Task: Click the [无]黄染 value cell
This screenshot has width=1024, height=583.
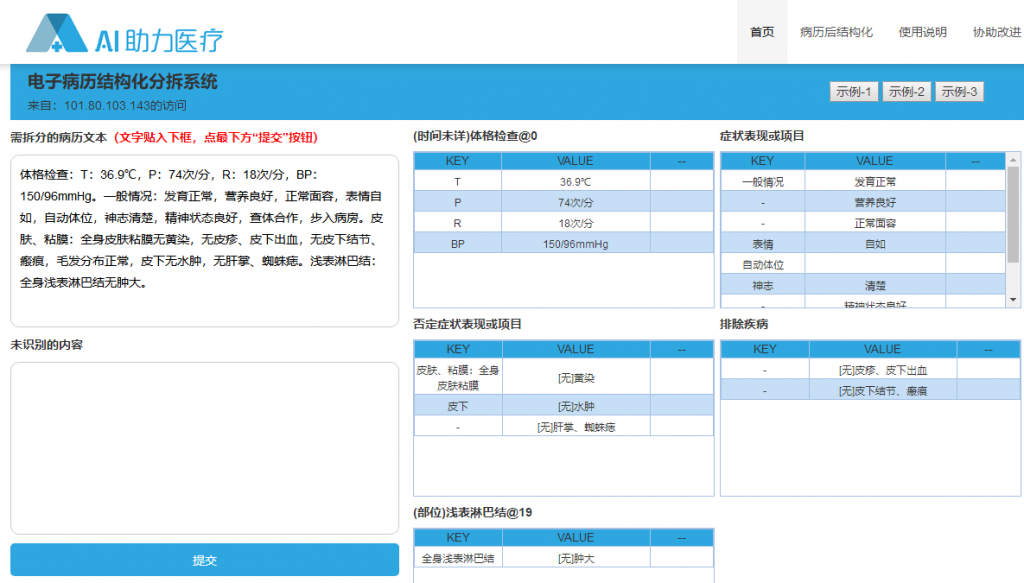Action: click(x=575, y=378)
